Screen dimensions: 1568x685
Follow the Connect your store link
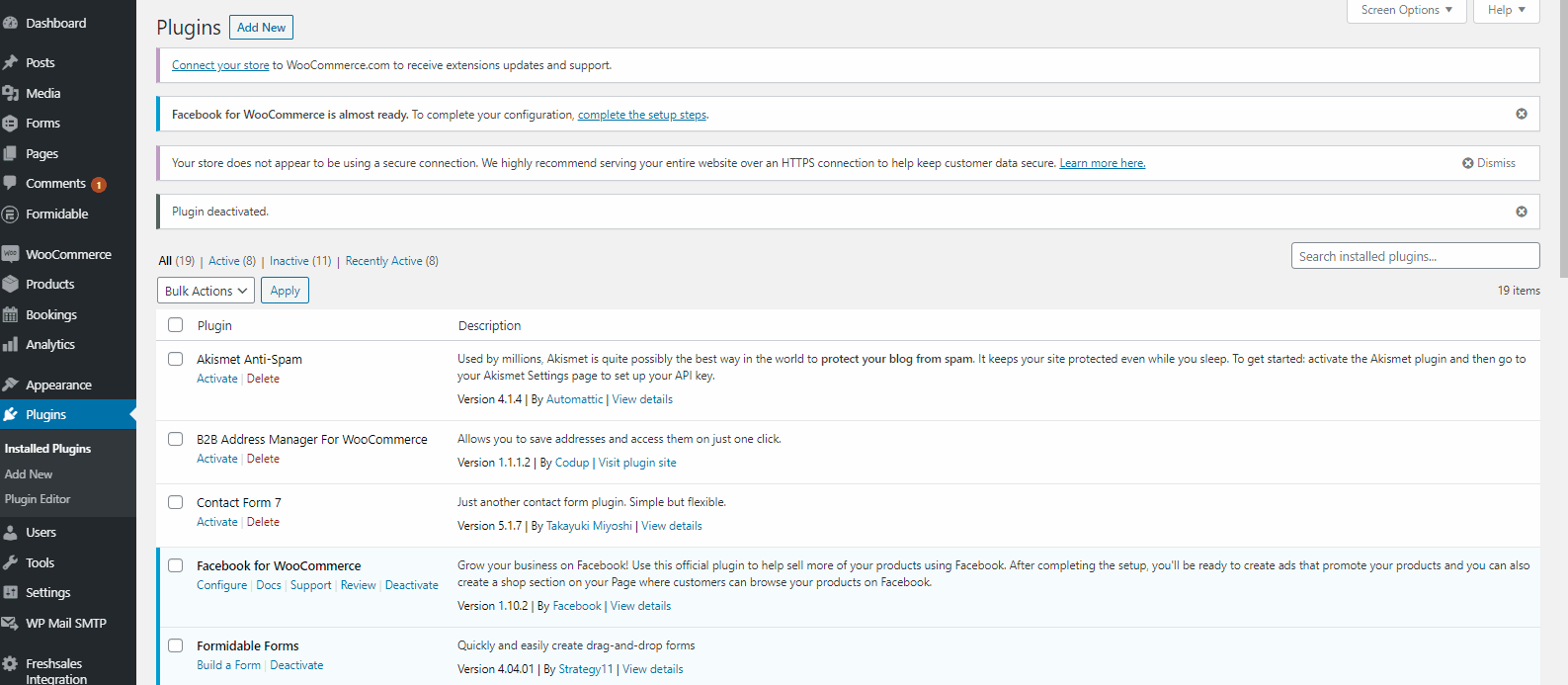pos(220,65)
